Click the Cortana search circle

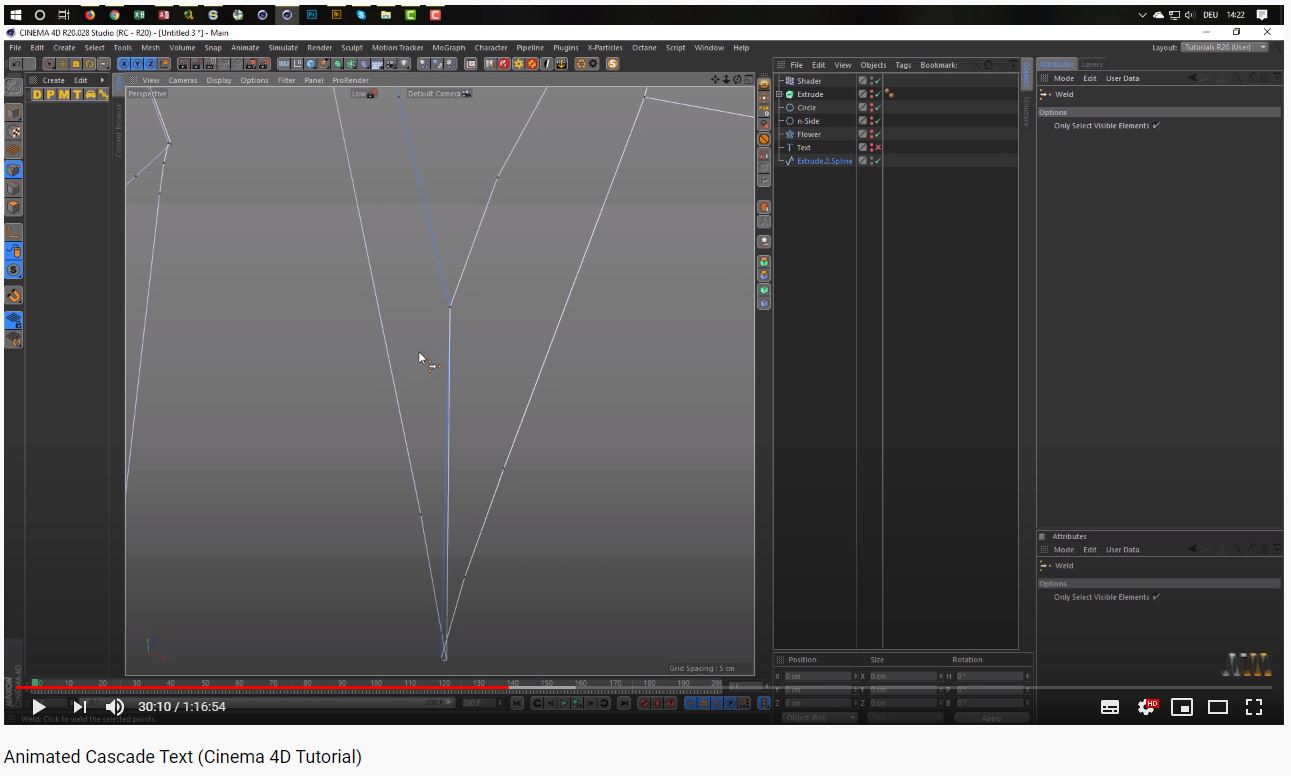click(x=39, y=15)
